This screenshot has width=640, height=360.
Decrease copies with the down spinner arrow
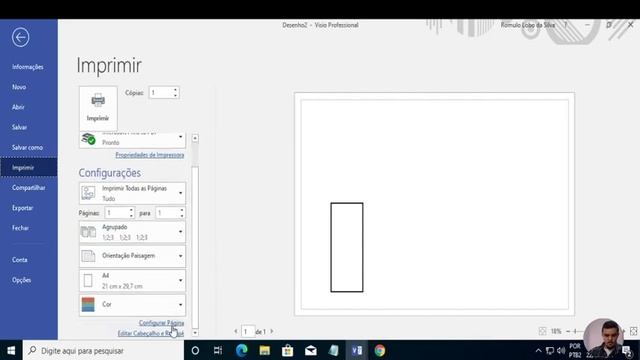(176, 96)
